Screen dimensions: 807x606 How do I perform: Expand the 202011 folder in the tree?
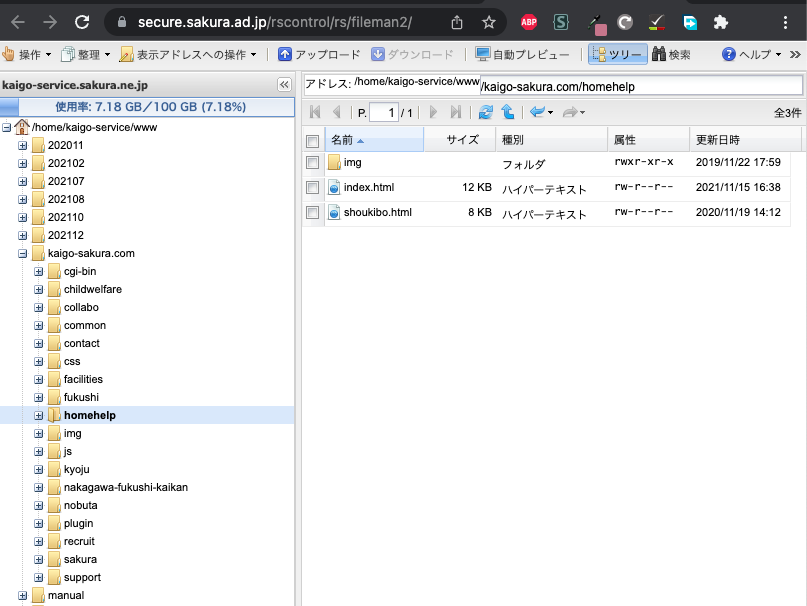23,146
